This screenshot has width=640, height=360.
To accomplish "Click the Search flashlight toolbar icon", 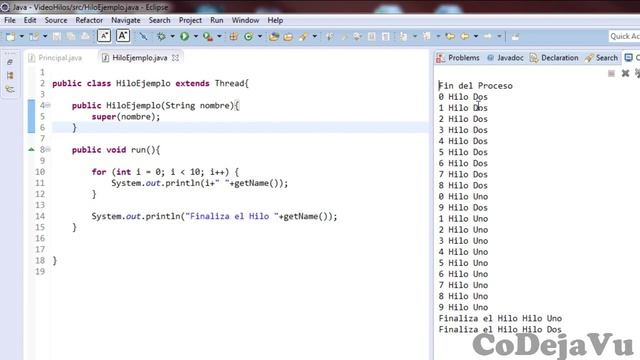I will 303,37.
